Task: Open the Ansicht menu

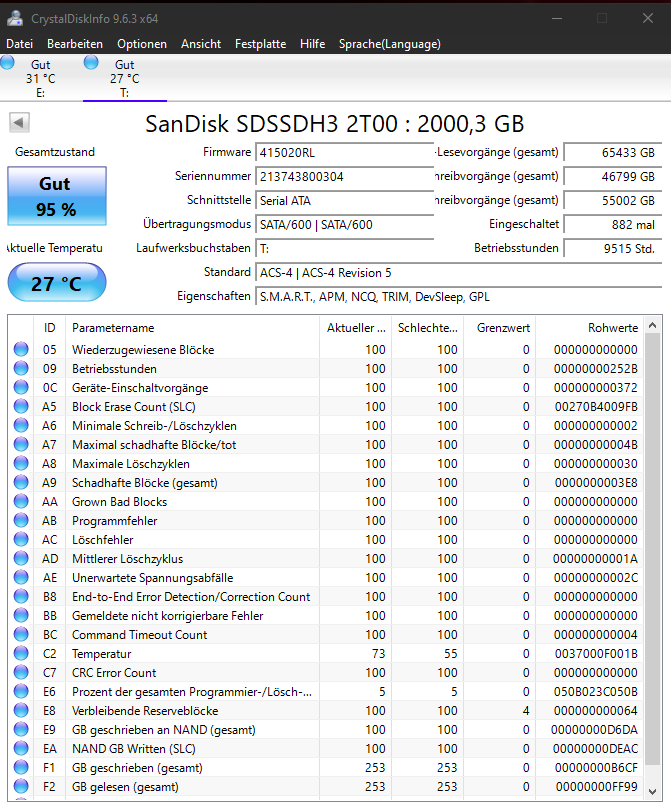Action: (x=201, y=44)
